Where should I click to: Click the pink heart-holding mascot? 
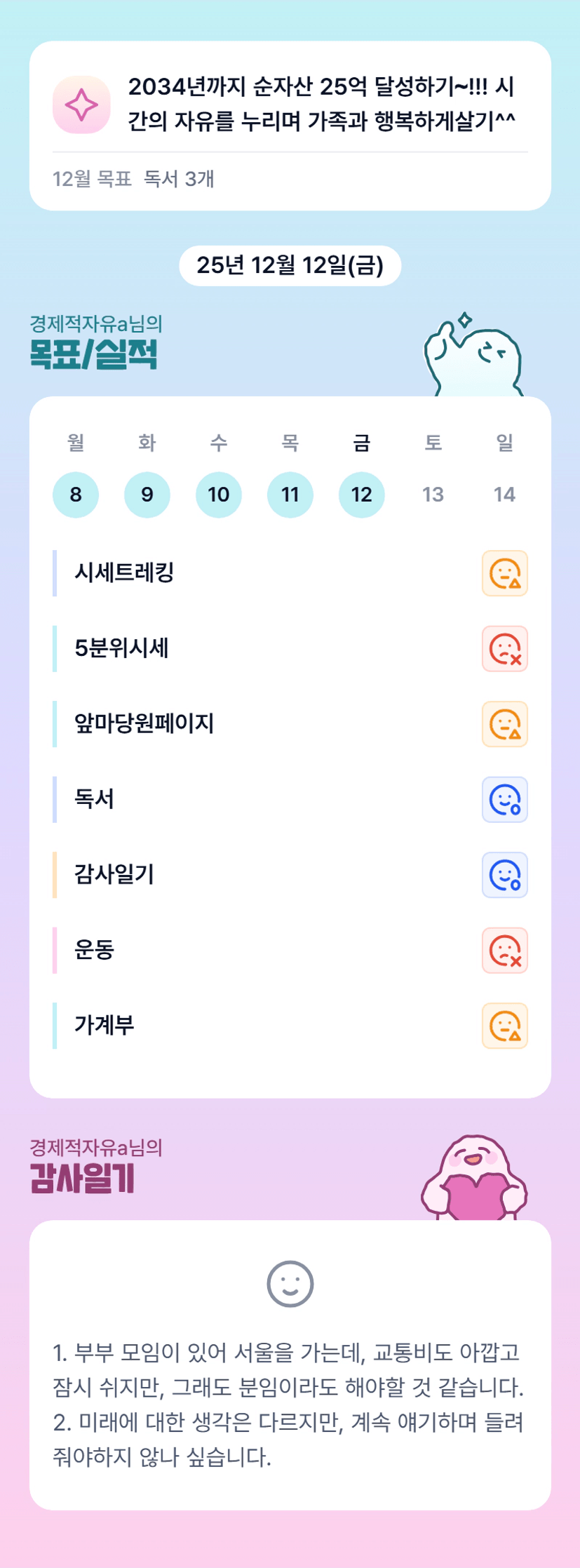coord(474,1180)
